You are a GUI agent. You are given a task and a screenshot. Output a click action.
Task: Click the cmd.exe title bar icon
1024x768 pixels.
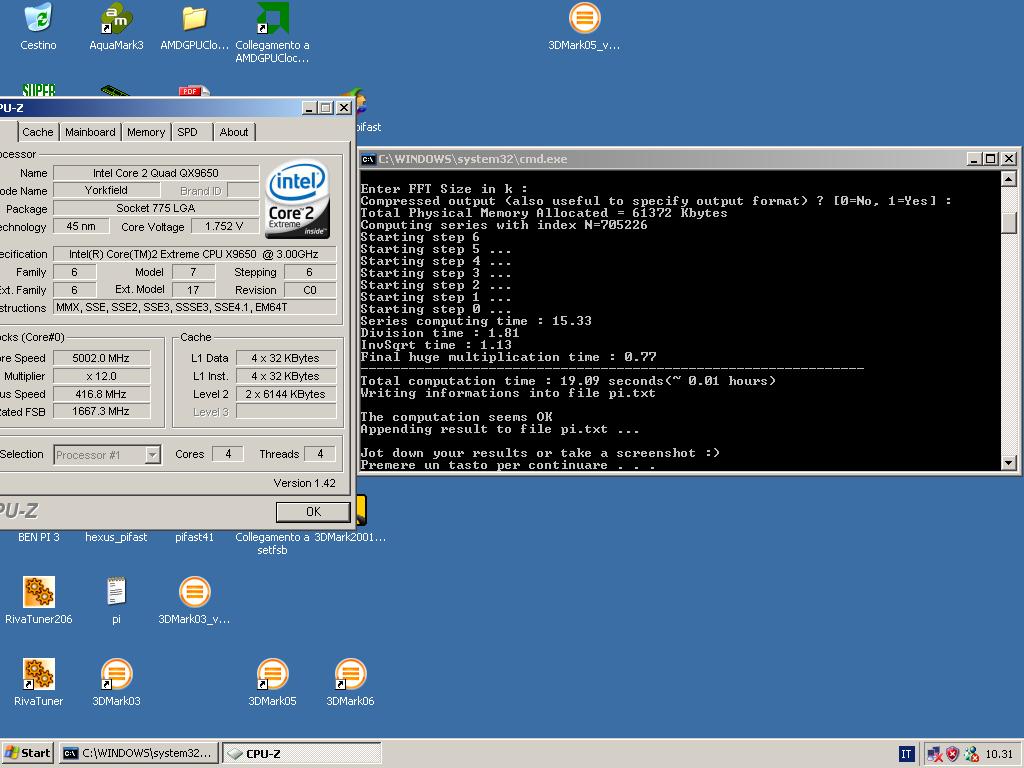[368, 159]
